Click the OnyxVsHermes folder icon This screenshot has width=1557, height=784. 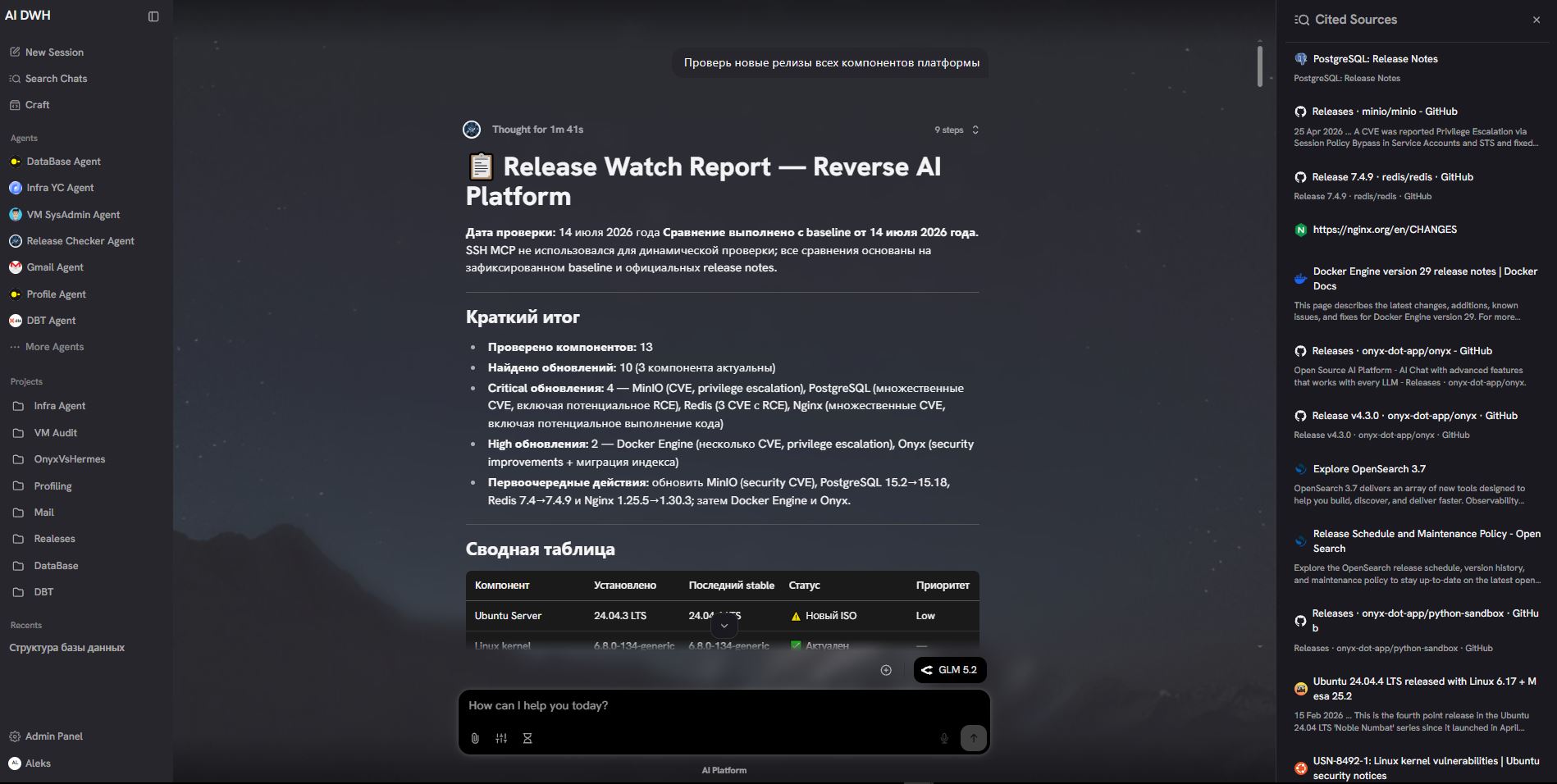[18, 459]
